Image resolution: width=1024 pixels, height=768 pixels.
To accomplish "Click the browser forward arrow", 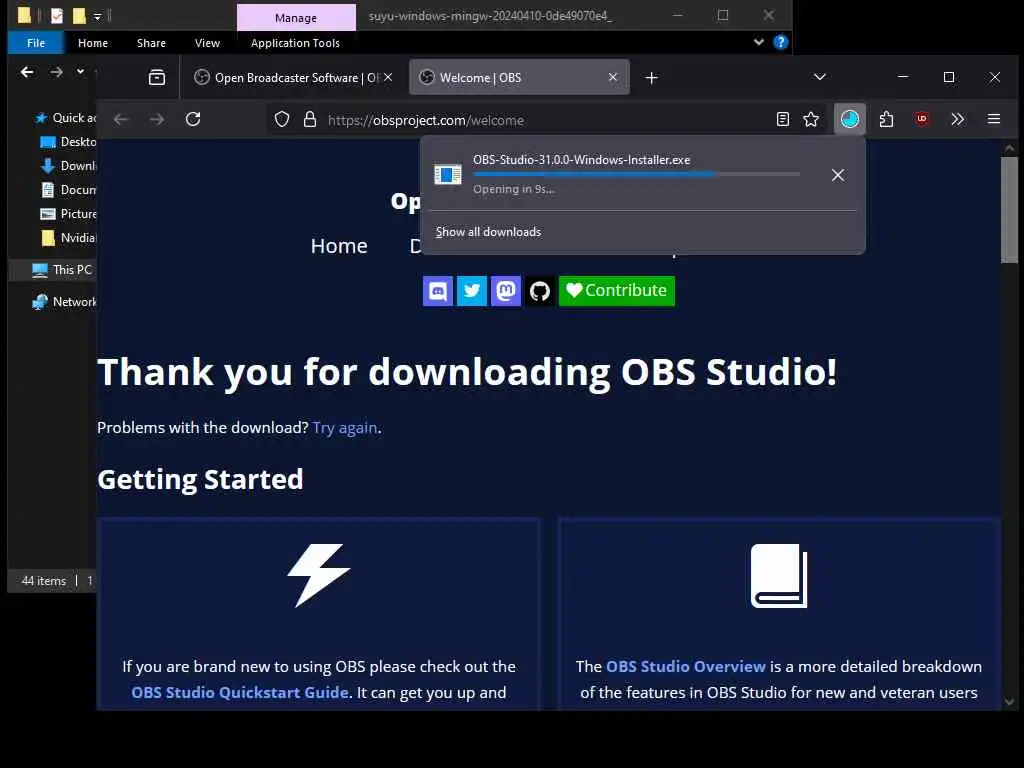I will (157, 119).
